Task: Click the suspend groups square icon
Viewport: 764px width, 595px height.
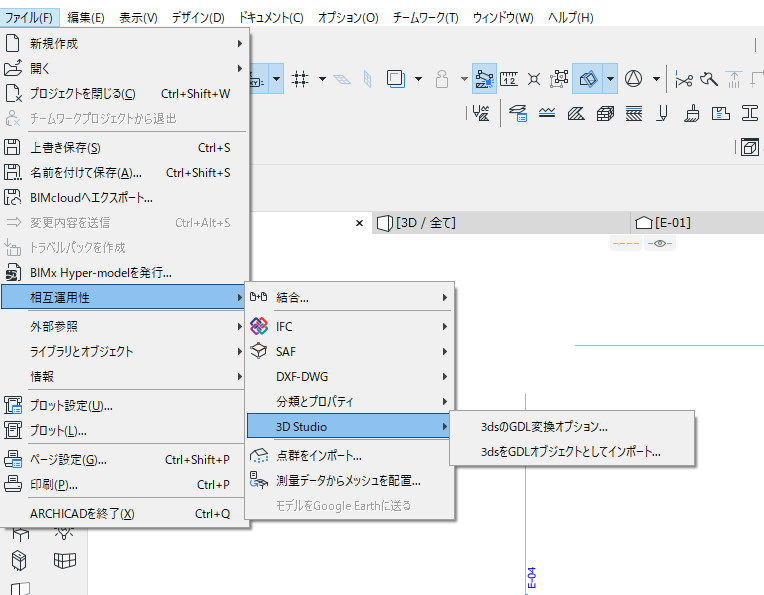Action: click(396, 78)
